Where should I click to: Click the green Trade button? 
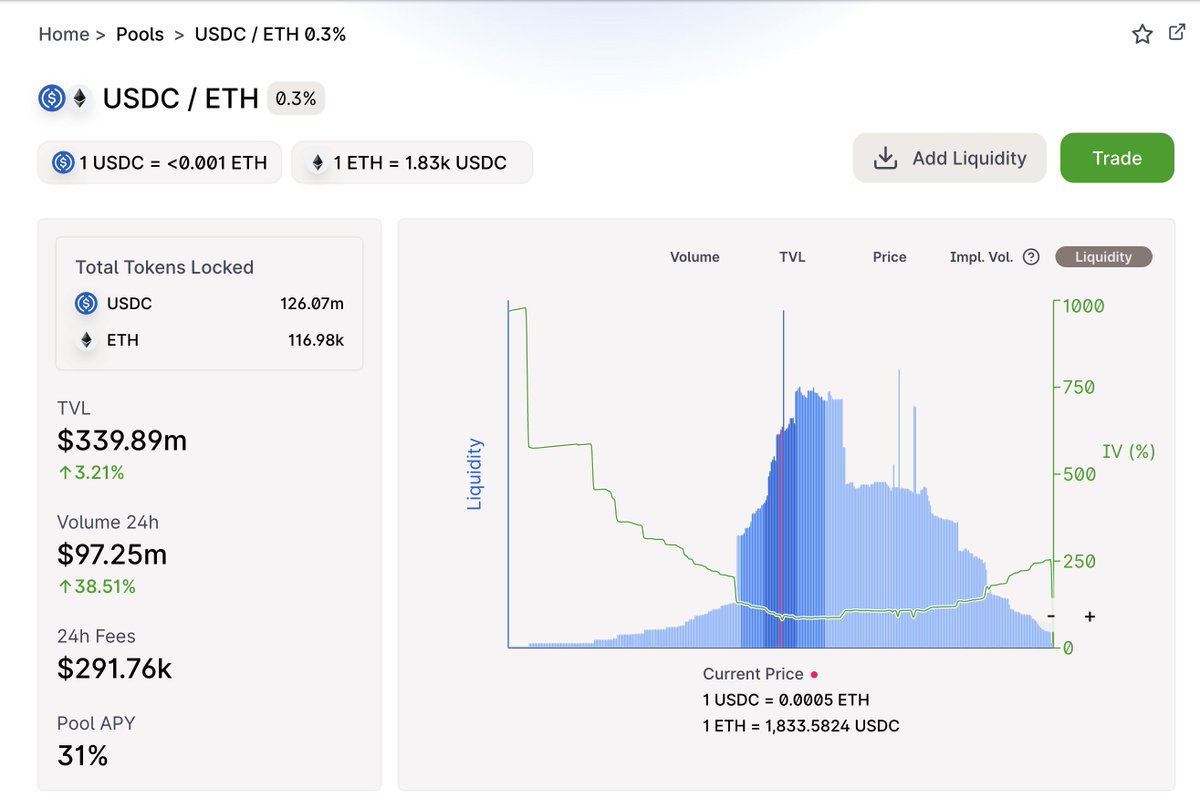[1117, 158]
